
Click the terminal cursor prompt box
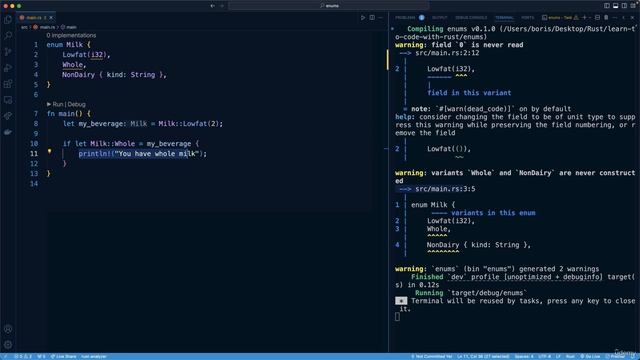click(x=397, y=317)
